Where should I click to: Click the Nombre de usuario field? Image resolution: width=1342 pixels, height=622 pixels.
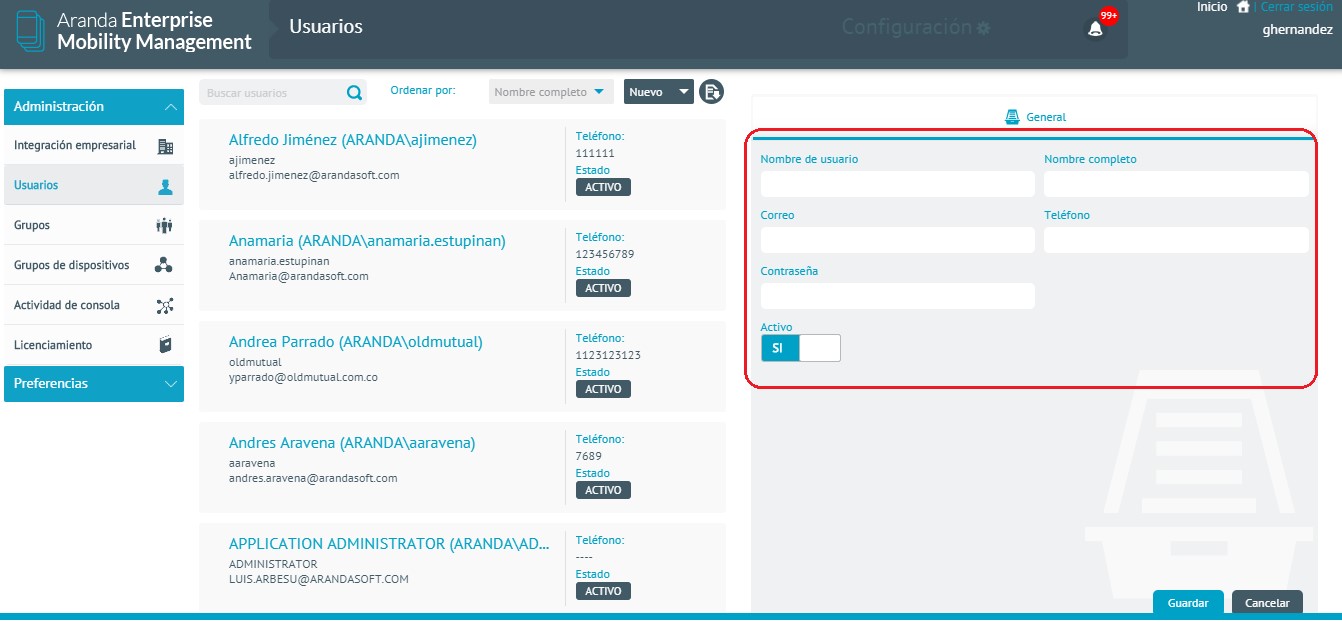click(x=898, y=184)
